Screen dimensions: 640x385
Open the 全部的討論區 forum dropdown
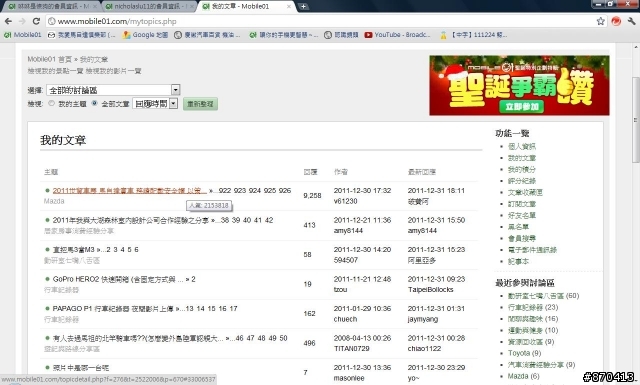pos(113,90)
